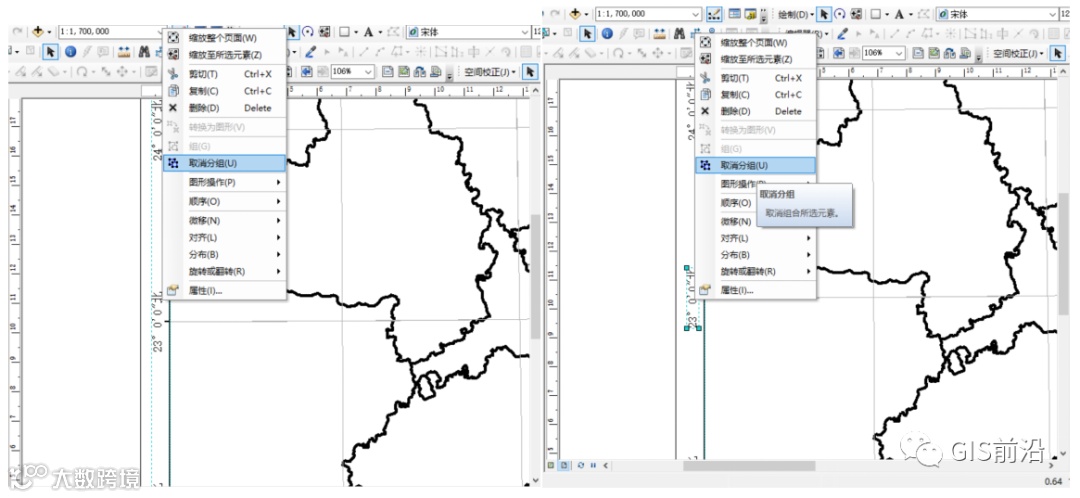Click refresh view icon at right window bottom
Viewport: 1080px width, 498px height.
pyautogui.click(x=581, y=465)
